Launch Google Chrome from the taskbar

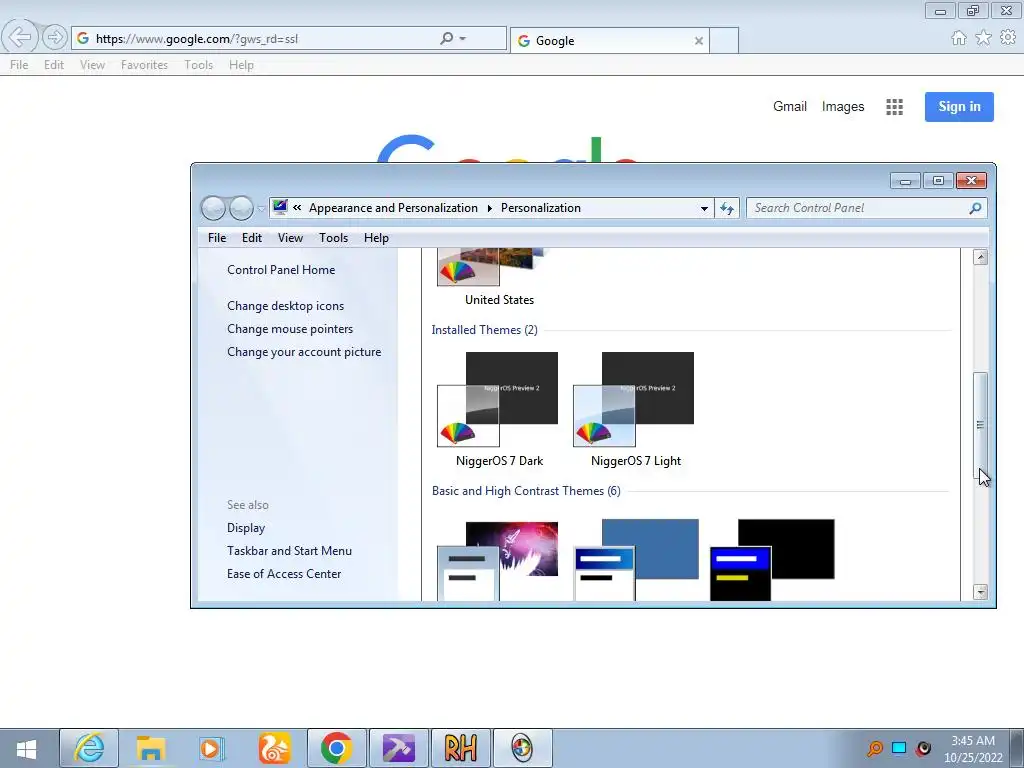click(x=336, y=748)
